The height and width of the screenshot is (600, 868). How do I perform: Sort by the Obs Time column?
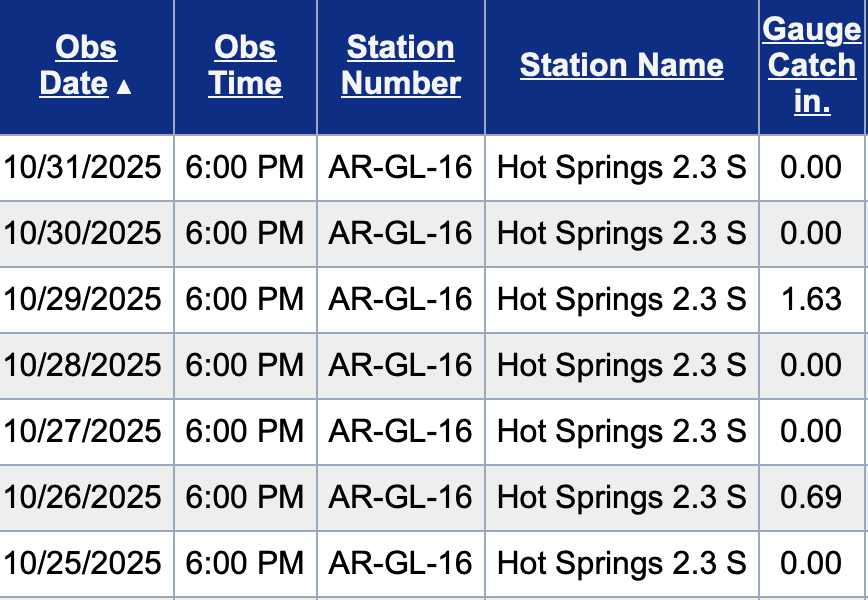pyautogui.click(x=245, y=65)
